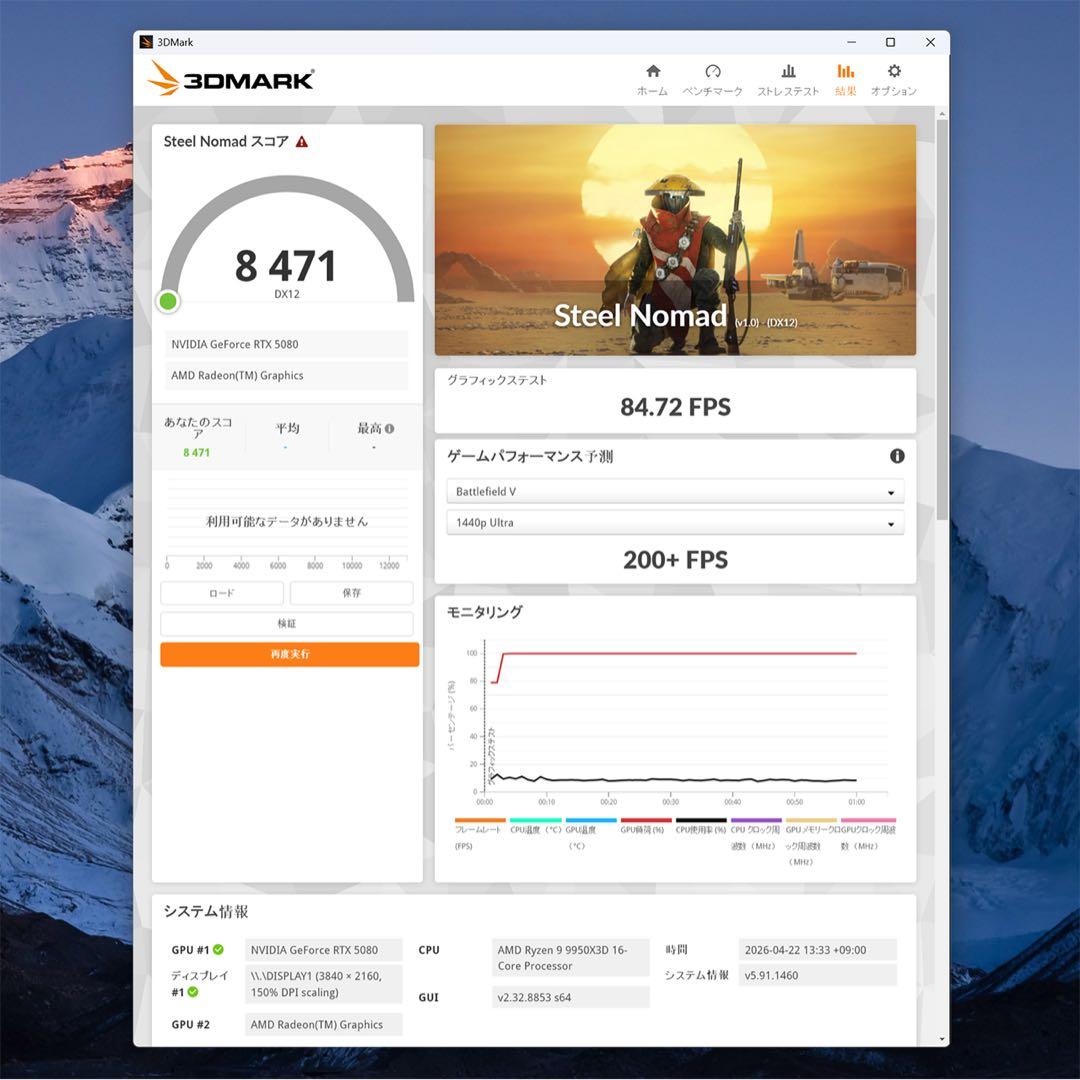This screenshot has width=1080, height=1080.
Task: Click the info icon next to 最高
Action: point(389,428)
